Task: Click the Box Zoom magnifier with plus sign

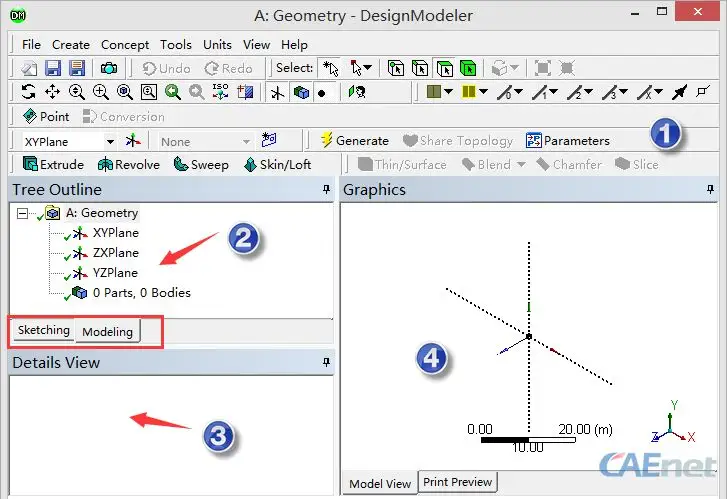Action: (101, 92)
